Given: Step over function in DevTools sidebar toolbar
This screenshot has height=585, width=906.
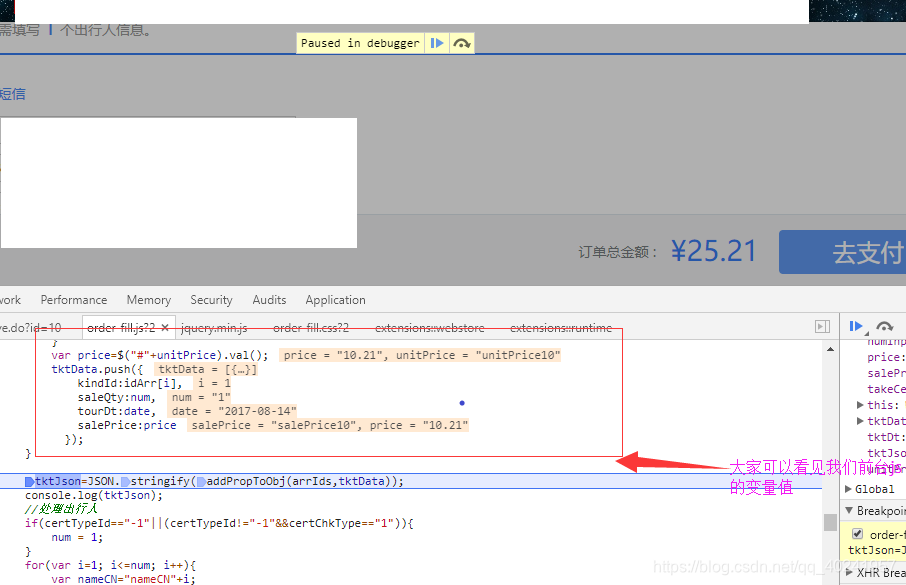Looking at the screenshot, I should 884,327.
